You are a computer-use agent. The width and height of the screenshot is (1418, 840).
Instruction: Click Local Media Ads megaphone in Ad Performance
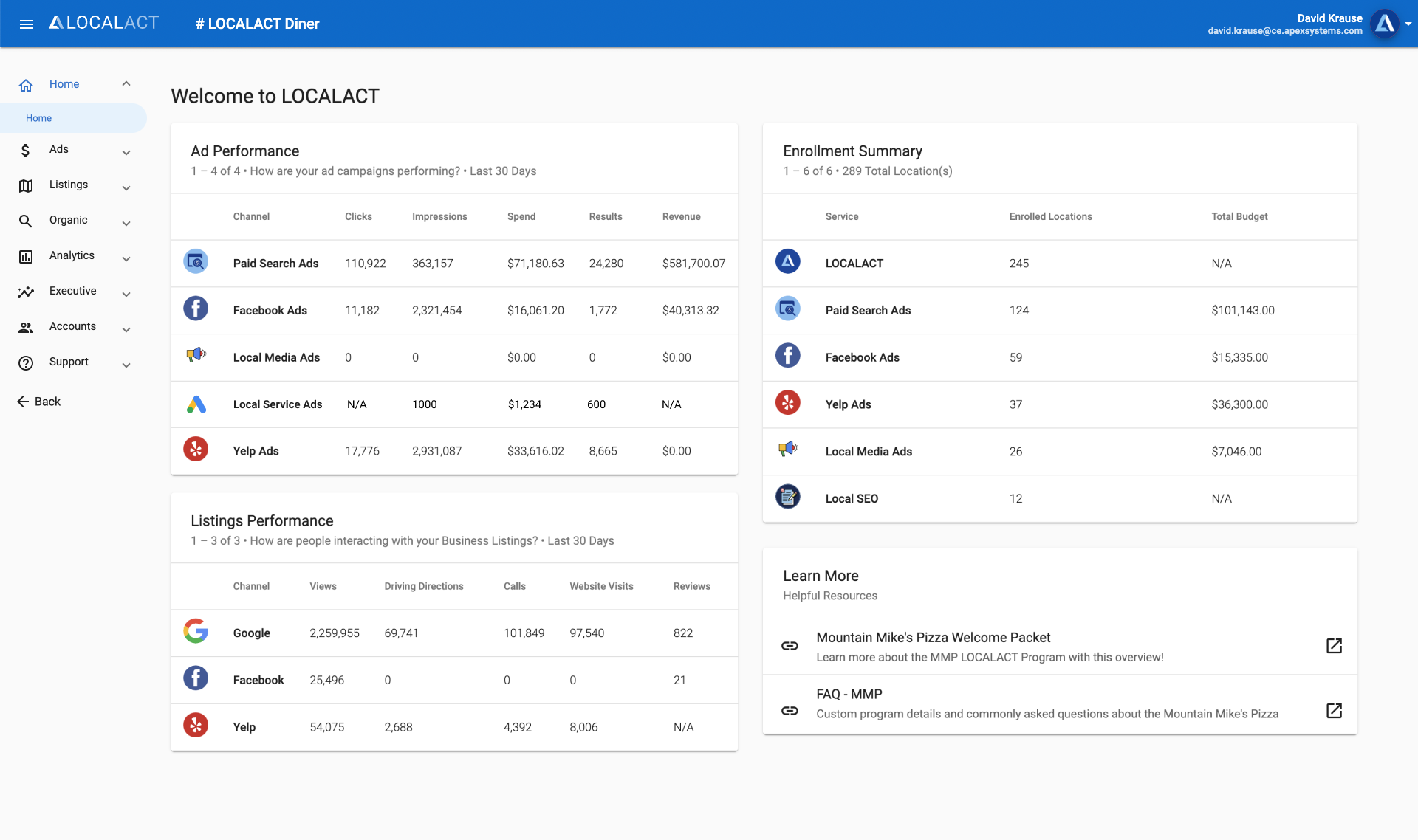coord(196,355)
